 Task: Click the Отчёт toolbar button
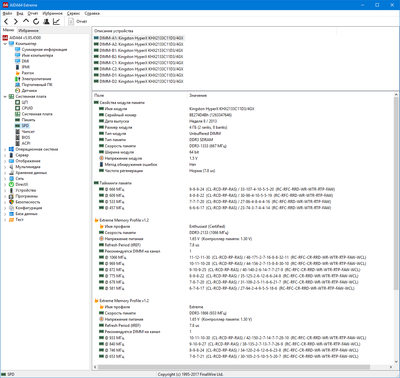[78, 21]
